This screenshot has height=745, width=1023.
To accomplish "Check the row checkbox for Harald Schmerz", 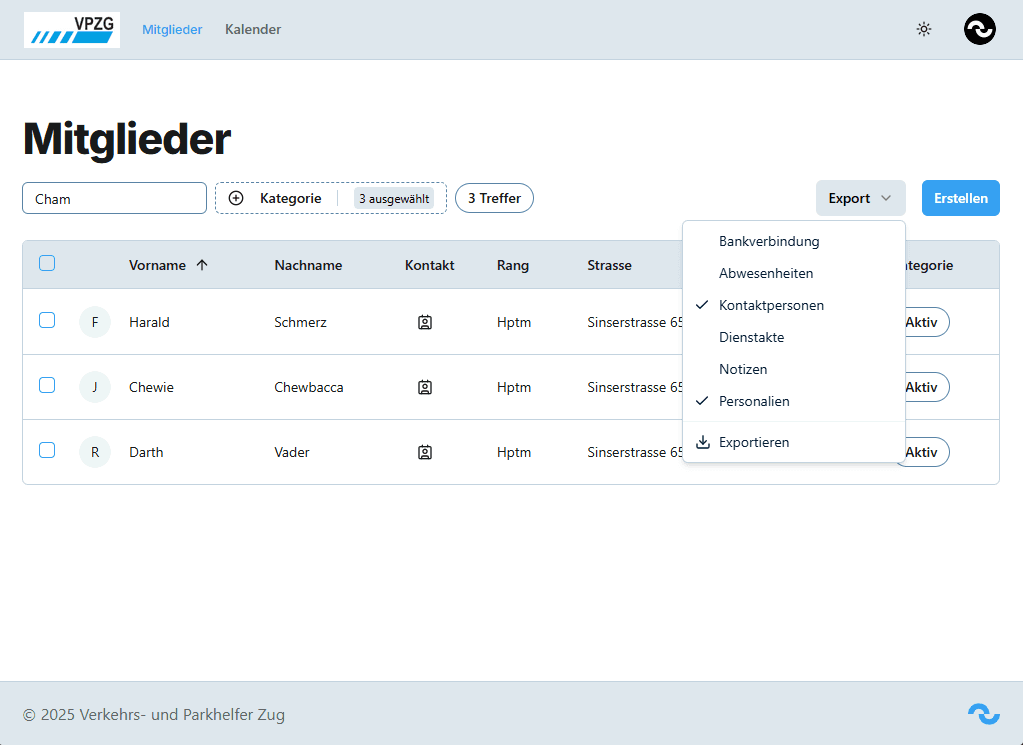I will click(x=47, y=320).
